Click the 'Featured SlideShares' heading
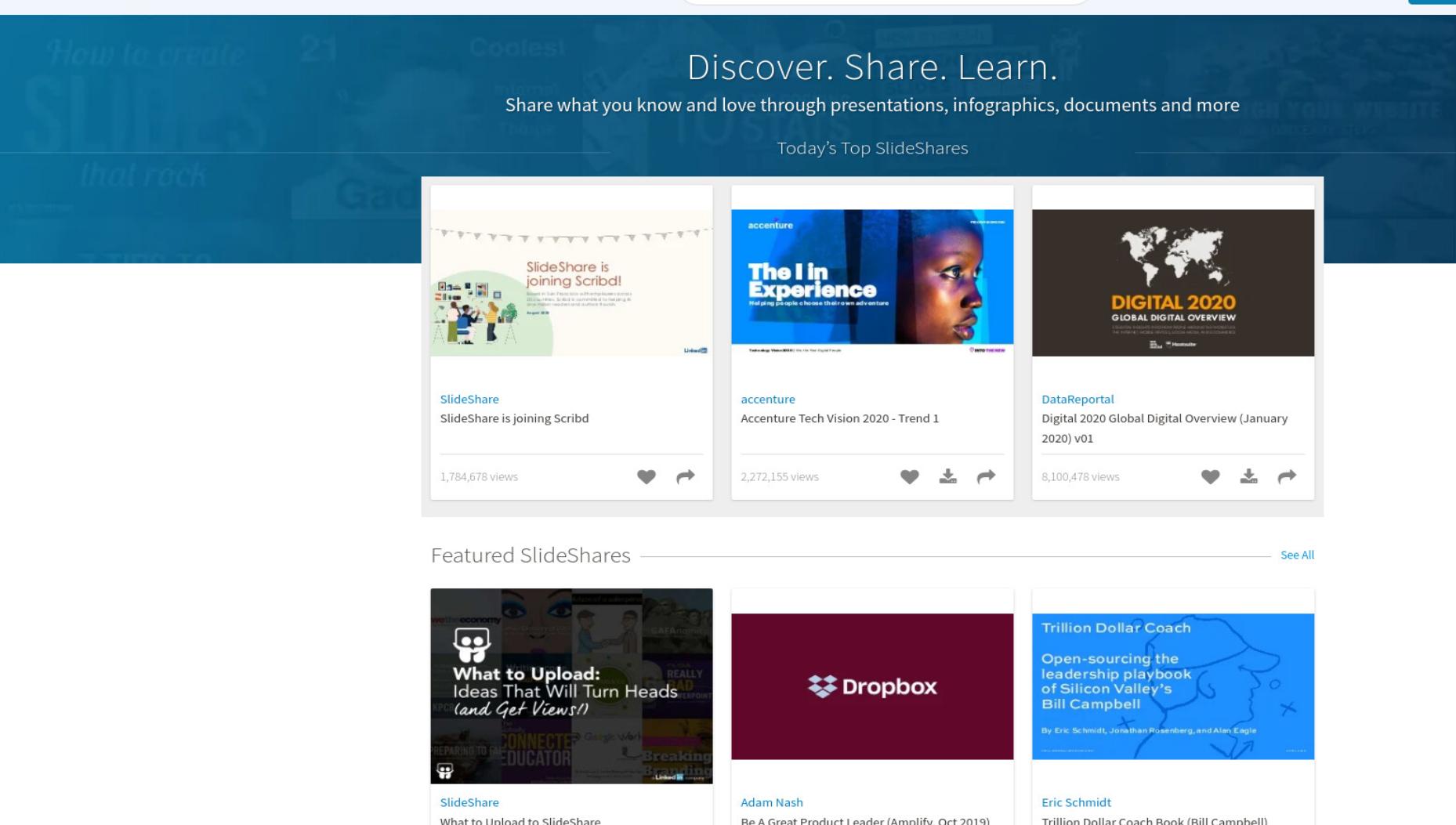This screenshot has height=825, width=1456. point(531,555)
